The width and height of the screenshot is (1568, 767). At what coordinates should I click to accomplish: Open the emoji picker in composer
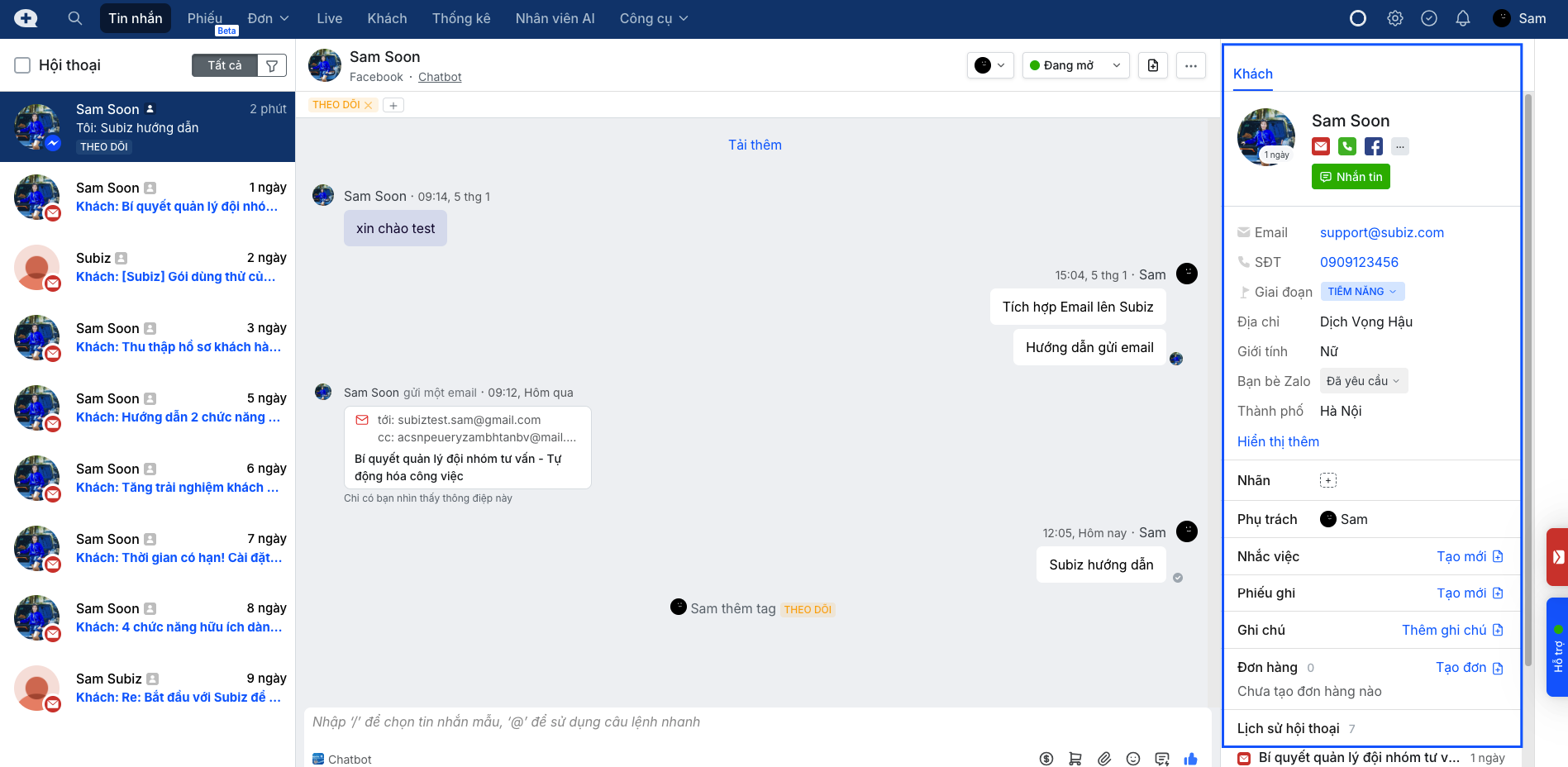pyautogui.click(x=1133, y=759)
